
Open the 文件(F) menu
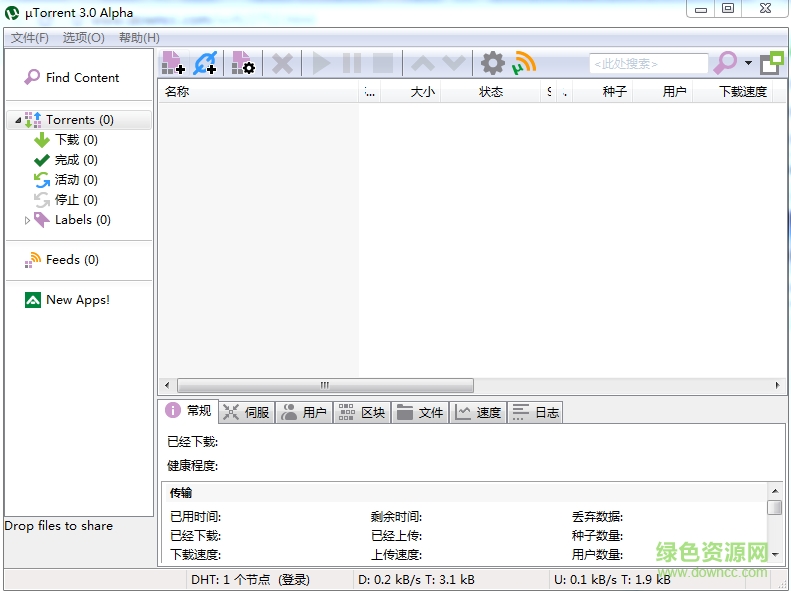[x=30, y=38]
